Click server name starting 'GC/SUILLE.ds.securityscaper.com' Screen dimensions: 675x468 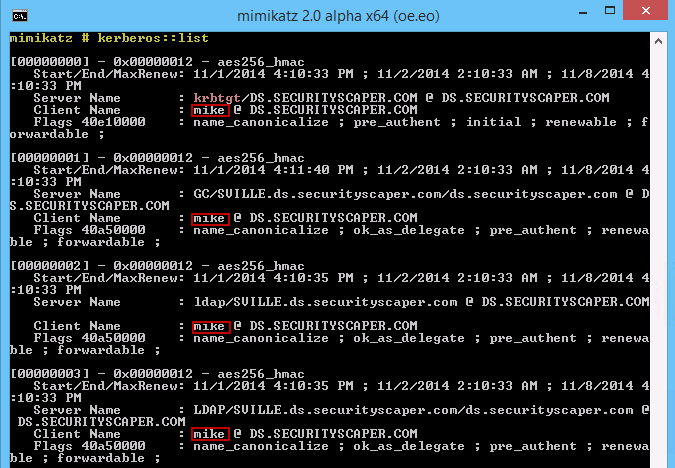[405, 194]
